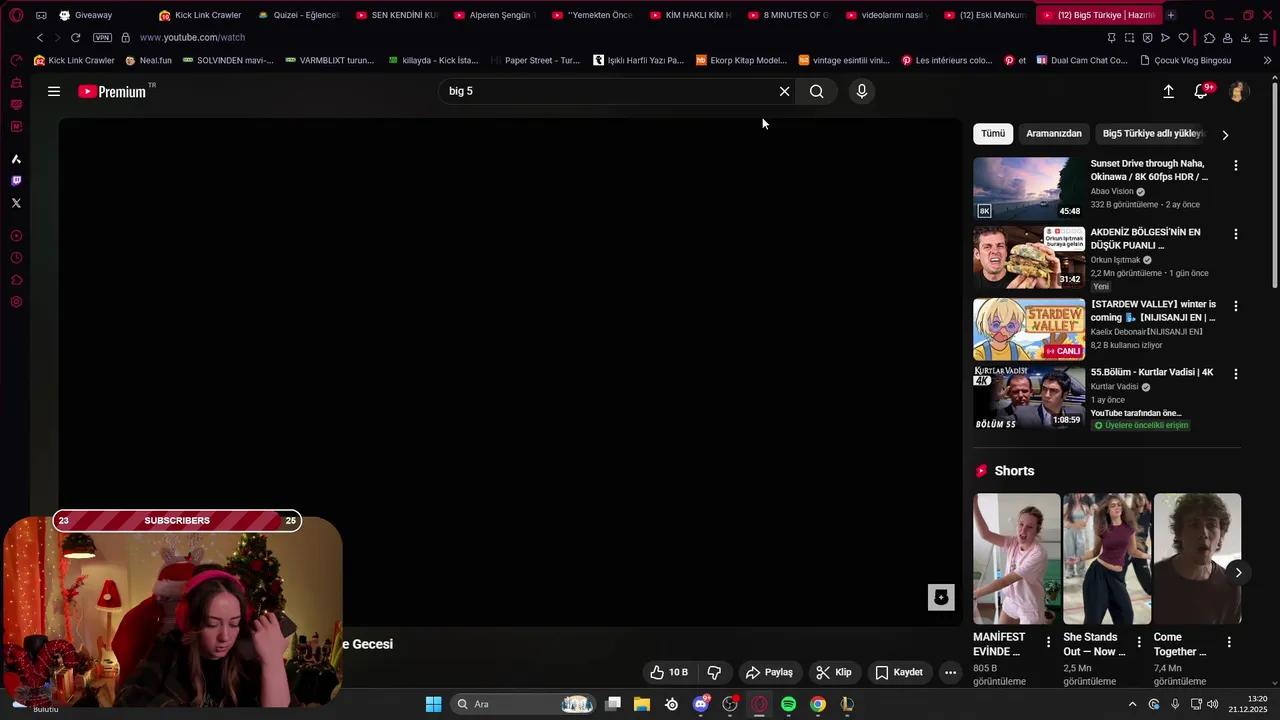Switch to 'Alperen Şengün' browser tab
Screen dimensions: 1280x720
[x=494, y=15]
